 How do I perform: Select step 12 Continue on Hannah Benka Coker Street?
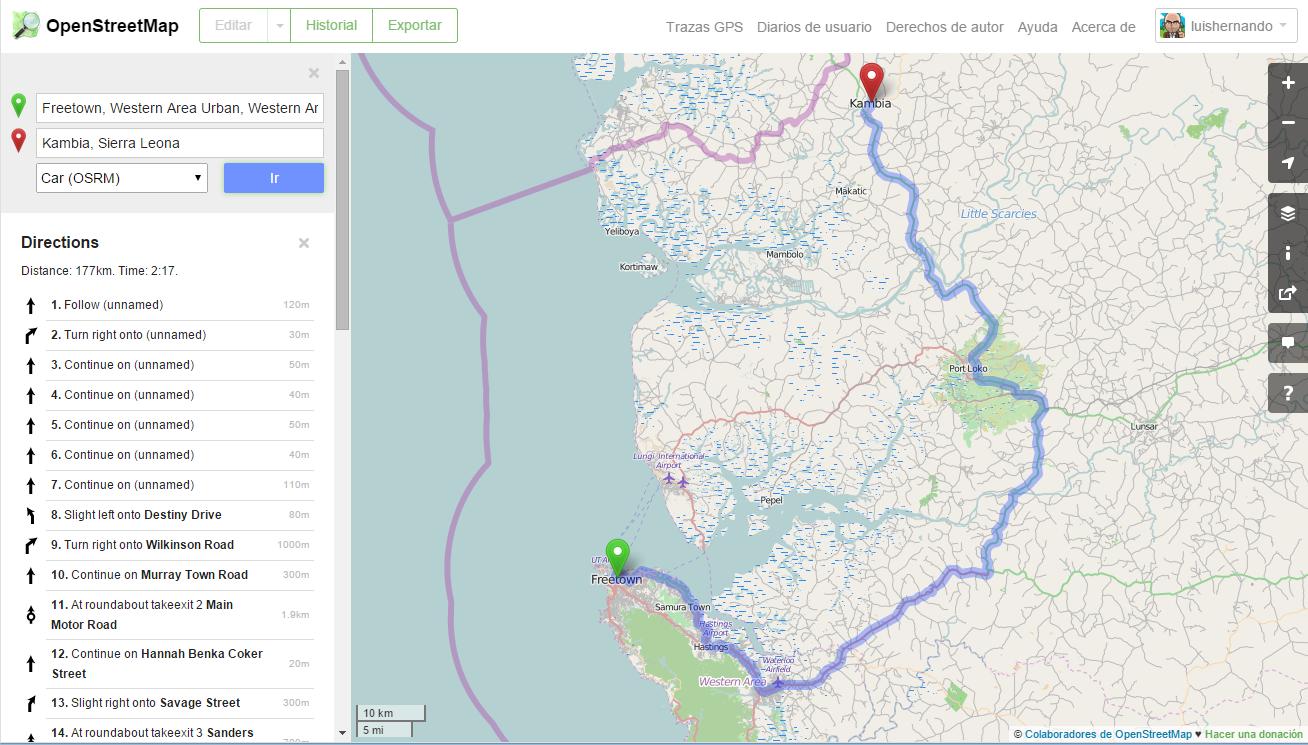[167, 664]
